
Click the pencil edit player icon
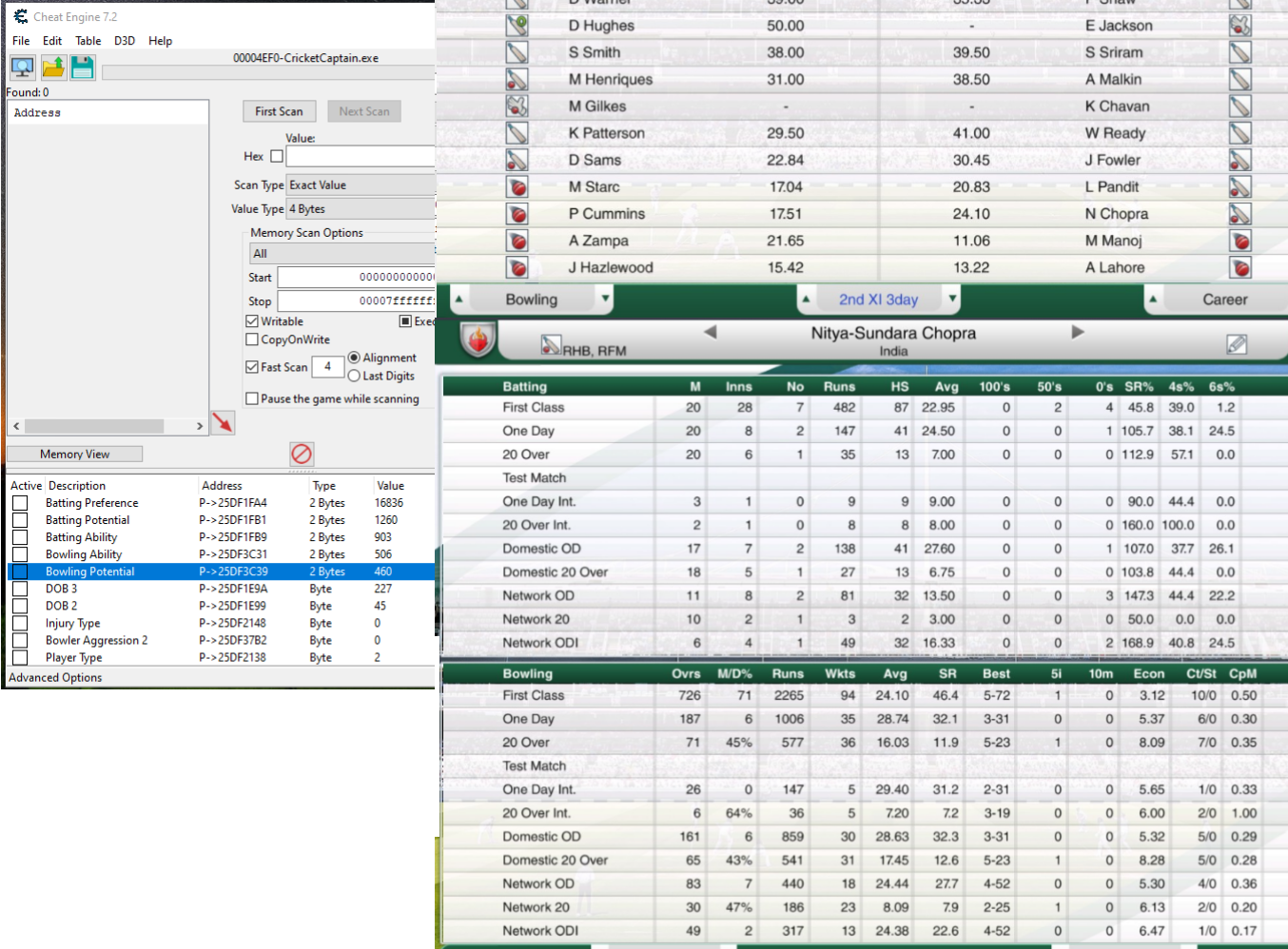coord(1237,344)
